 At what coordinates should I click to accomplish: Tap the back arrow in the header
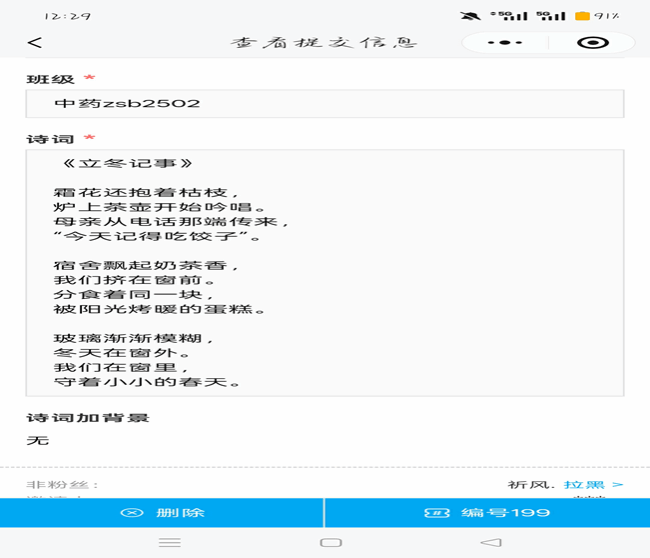[x=35, y=43]
